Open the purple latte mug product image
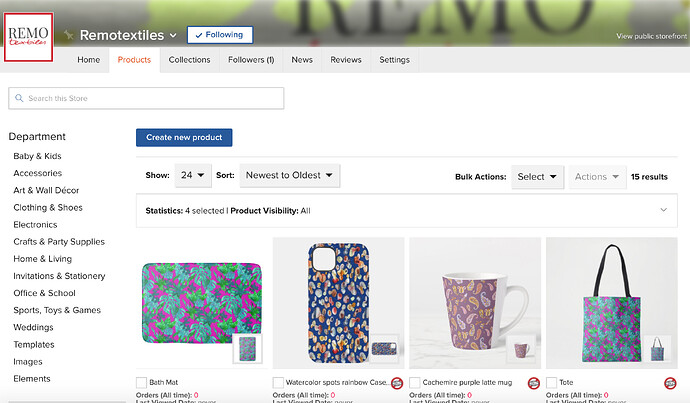Screen dimensions: 690x403 click(475, 303)
